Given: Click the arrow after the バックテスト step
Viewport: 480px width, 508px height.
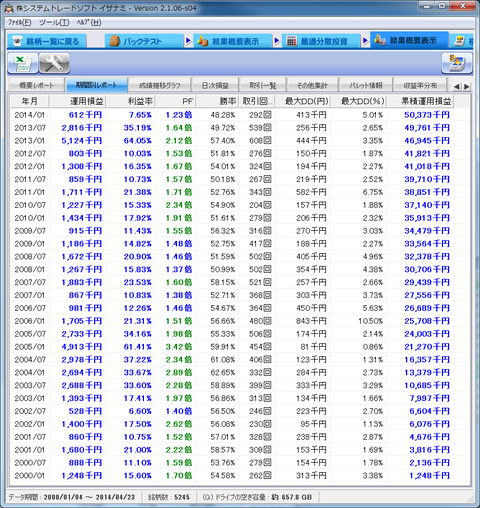Looking at the screenshot, I should 188,41.
